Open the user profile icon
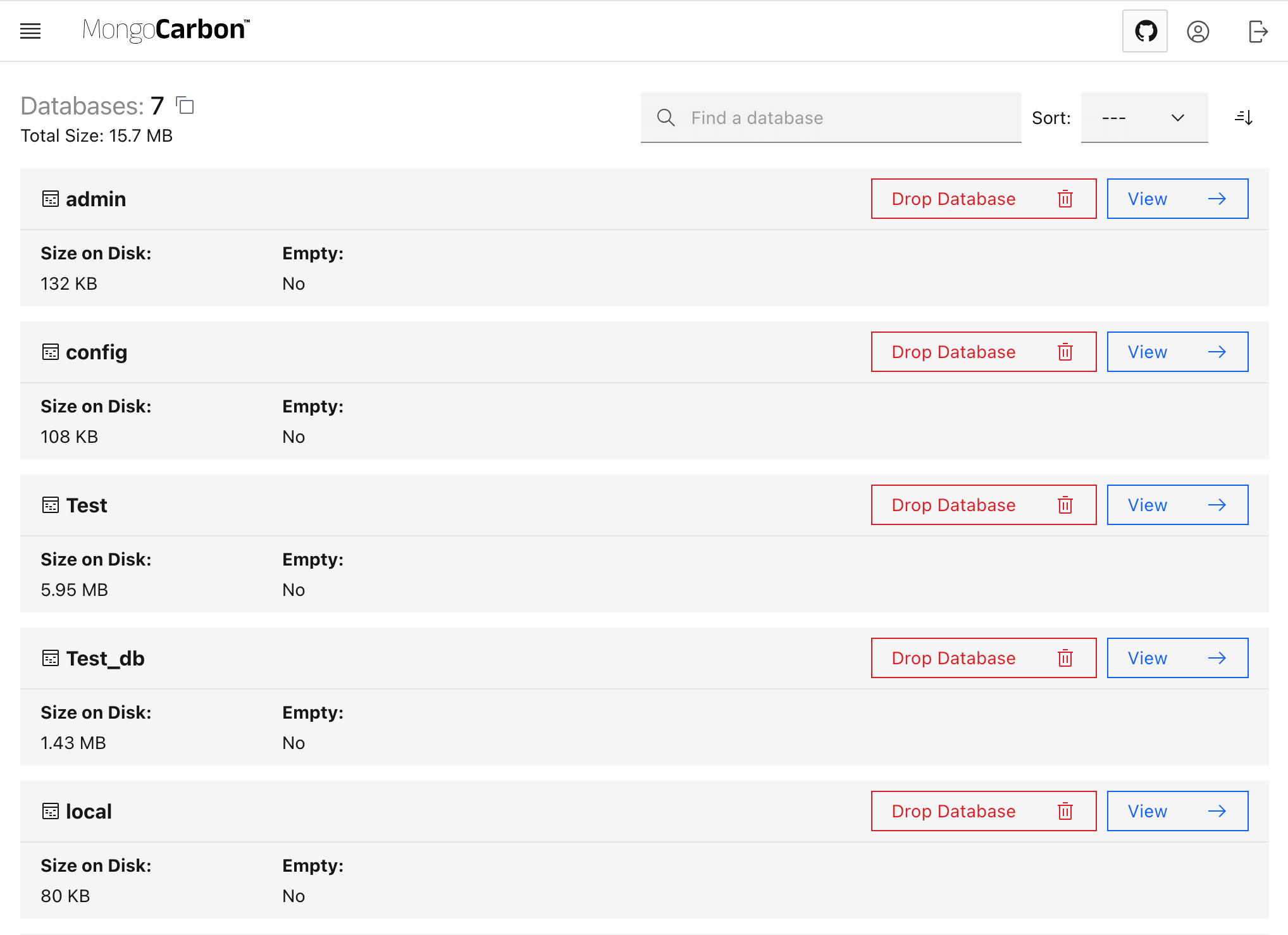The height and width of the screenshot is (935, 1288). [1198, 31]
